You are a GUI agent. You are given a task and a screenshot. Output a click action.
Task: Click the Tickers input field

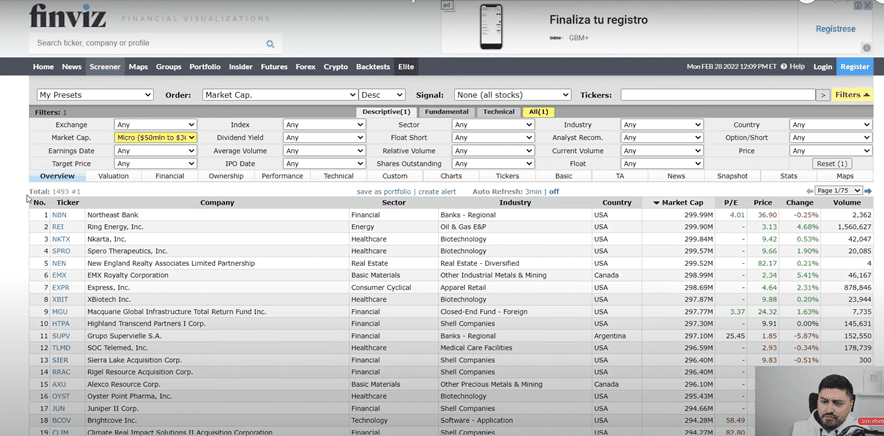(717, 95)
